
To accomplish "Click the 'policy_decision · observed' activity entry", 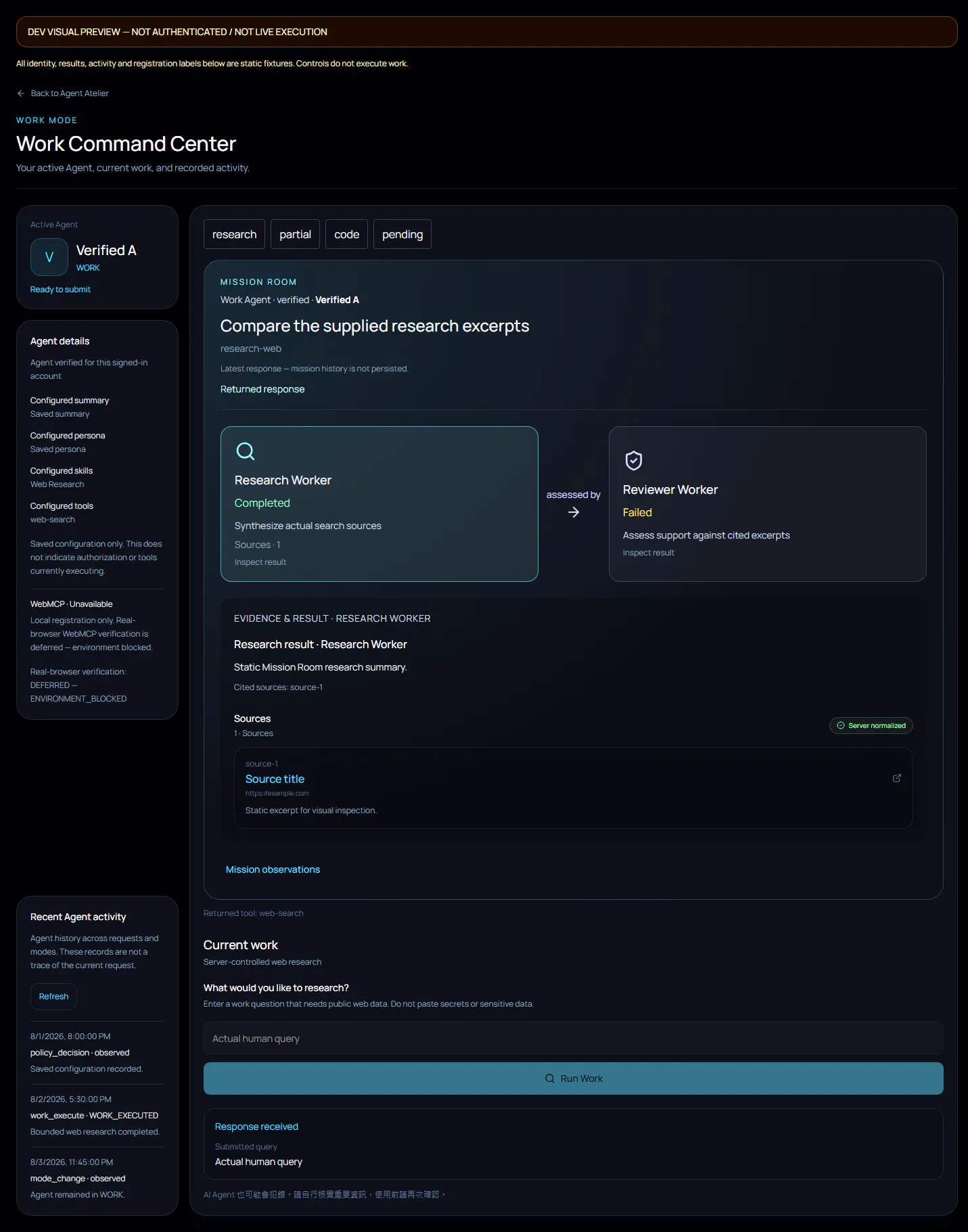I will tap(80, 1053).
